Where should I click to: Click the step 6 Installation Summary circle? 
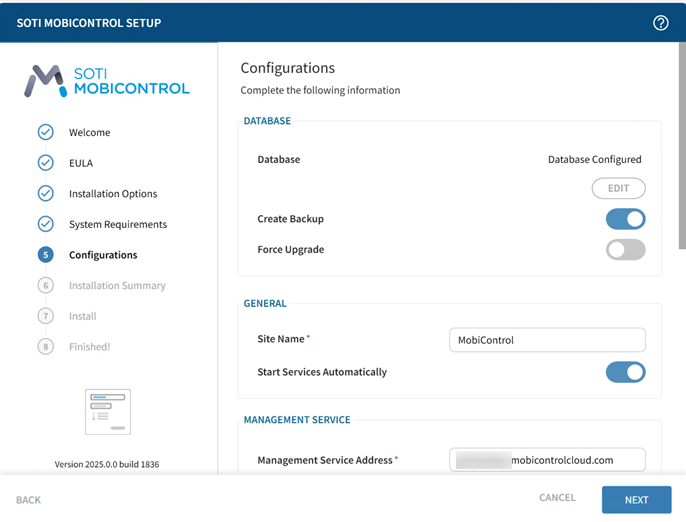(x=45, y=286)
